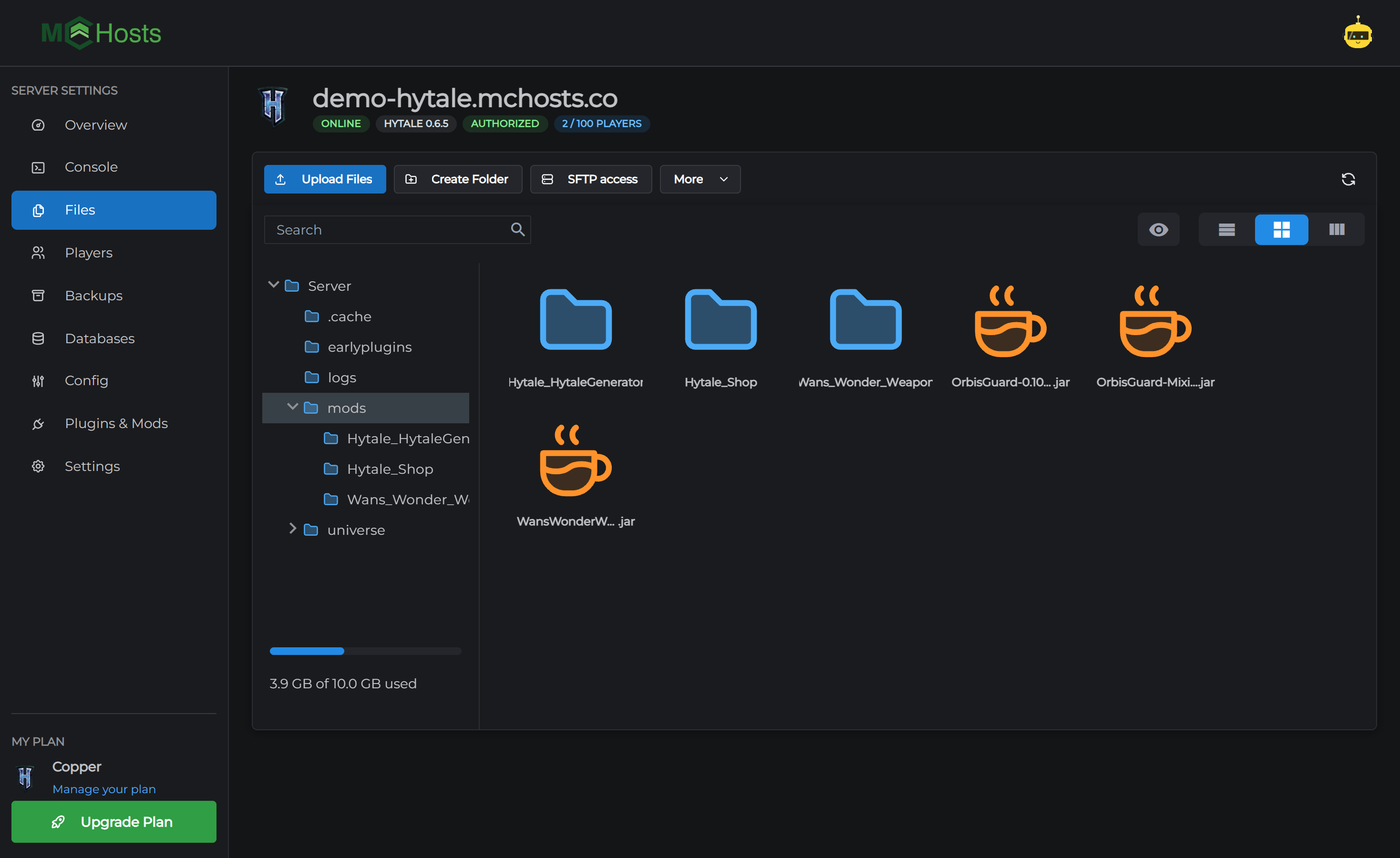Focus the file Search field
The height and width of the screenshot is (858, 1400).
397,229
